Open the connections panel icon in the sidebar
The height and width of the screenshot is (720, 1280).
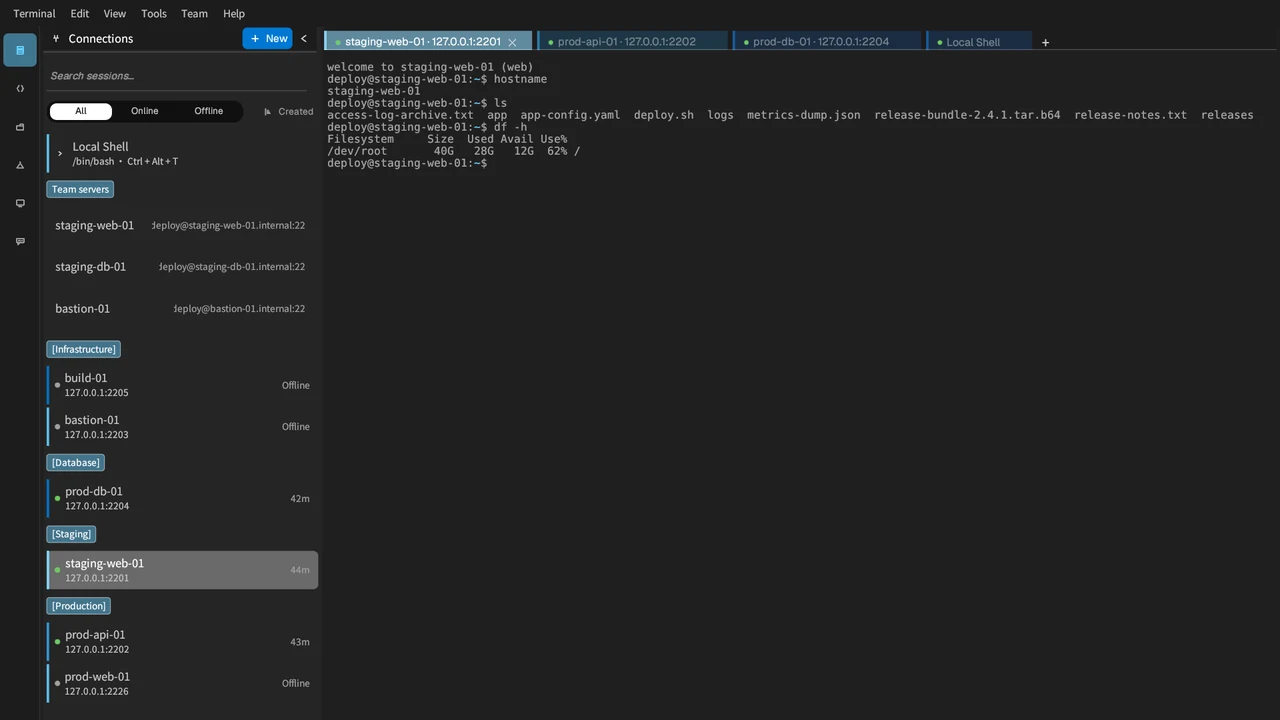(20, 50)
